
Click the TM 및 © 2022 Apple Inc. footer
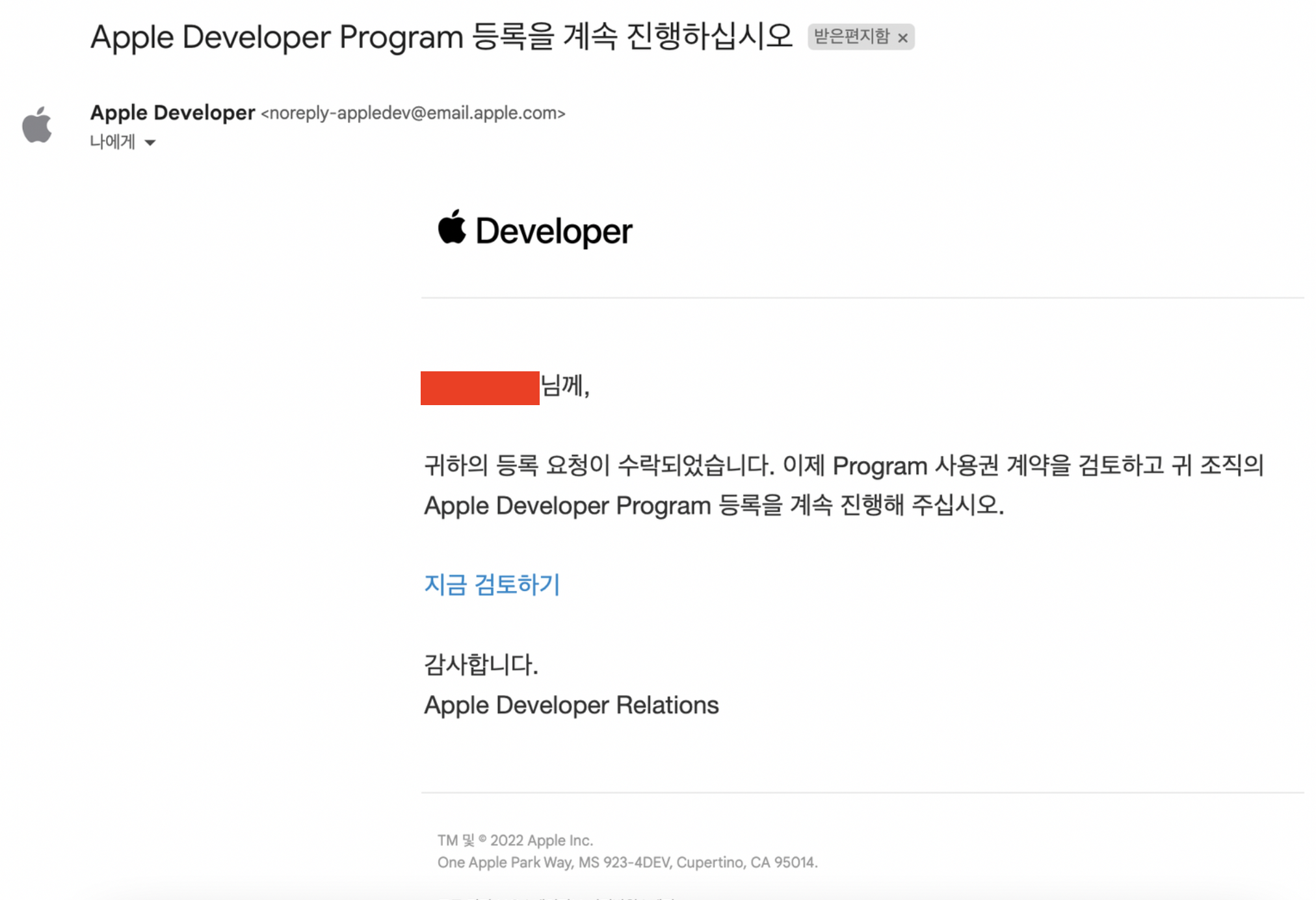pos(515,840)
